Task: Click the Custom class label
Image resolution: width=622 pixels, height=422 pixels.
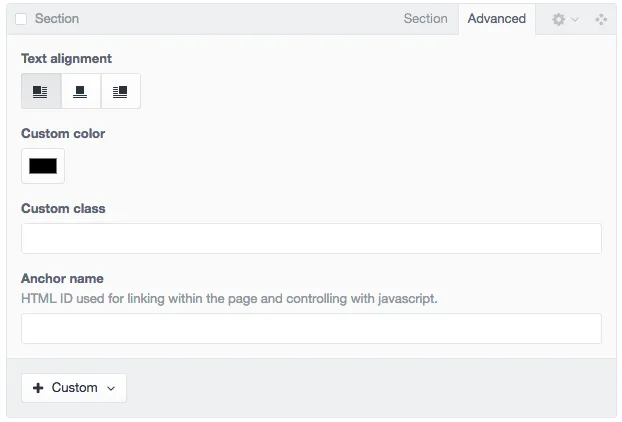Action: coord(63,209)
